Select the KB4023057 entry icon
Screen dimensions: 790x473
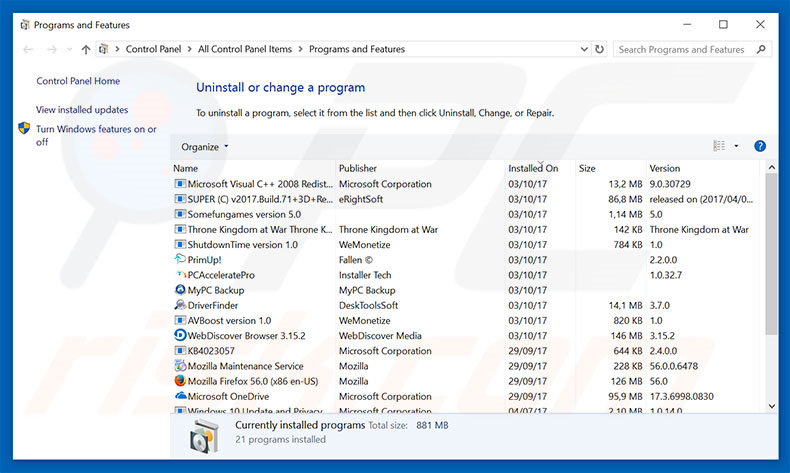click(x=180, y=351)
